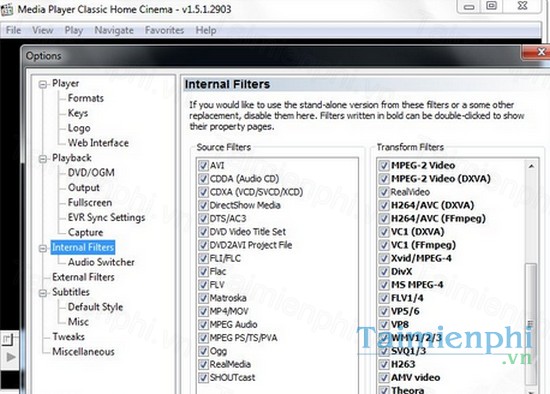The width and height of the screenshot is (550, 394).
Task: Uncheck VC1 (DXVA) transform filter
Action: (x=384, y=232)
